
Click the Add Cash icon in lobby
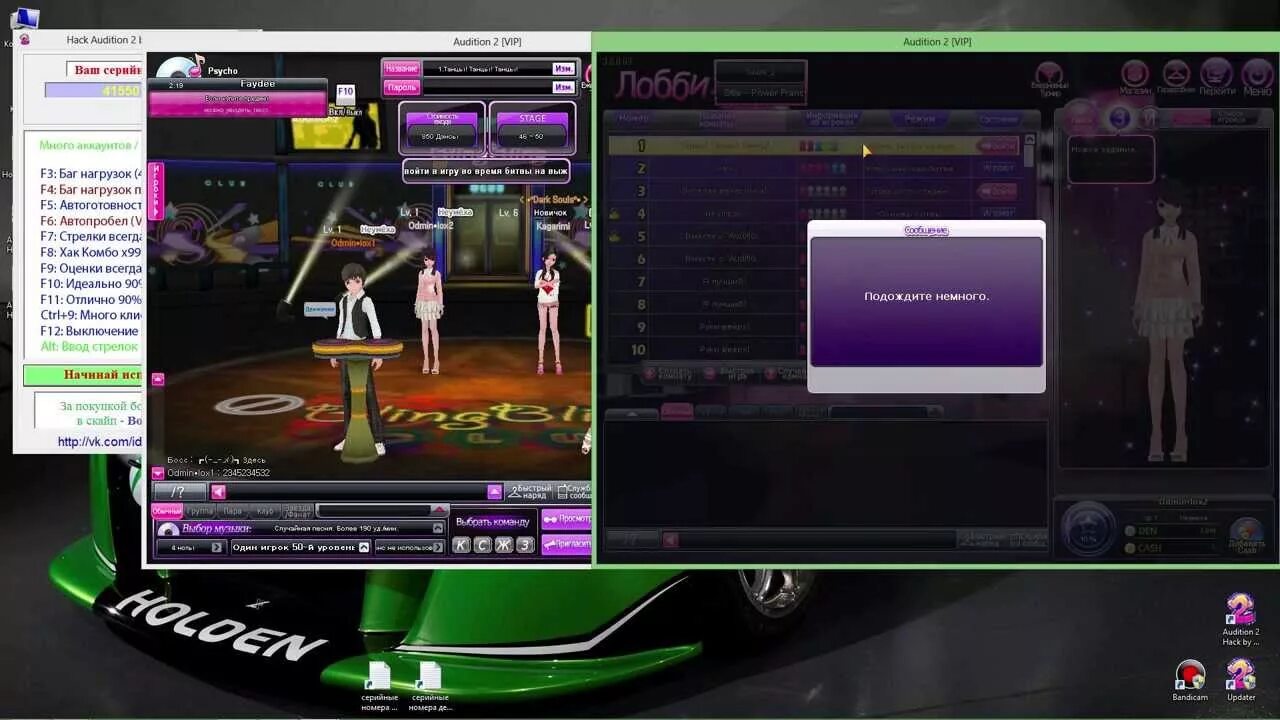pos(1246,533)
